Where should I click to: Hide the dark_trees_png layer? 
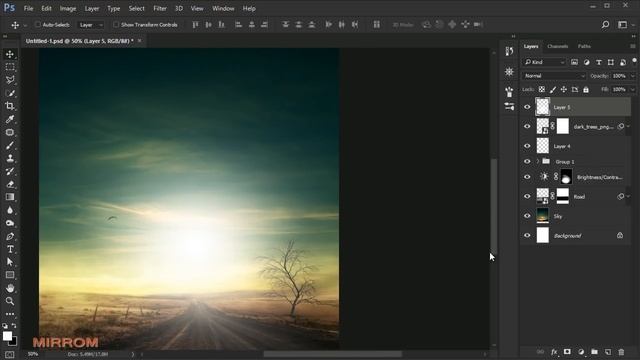527,127
